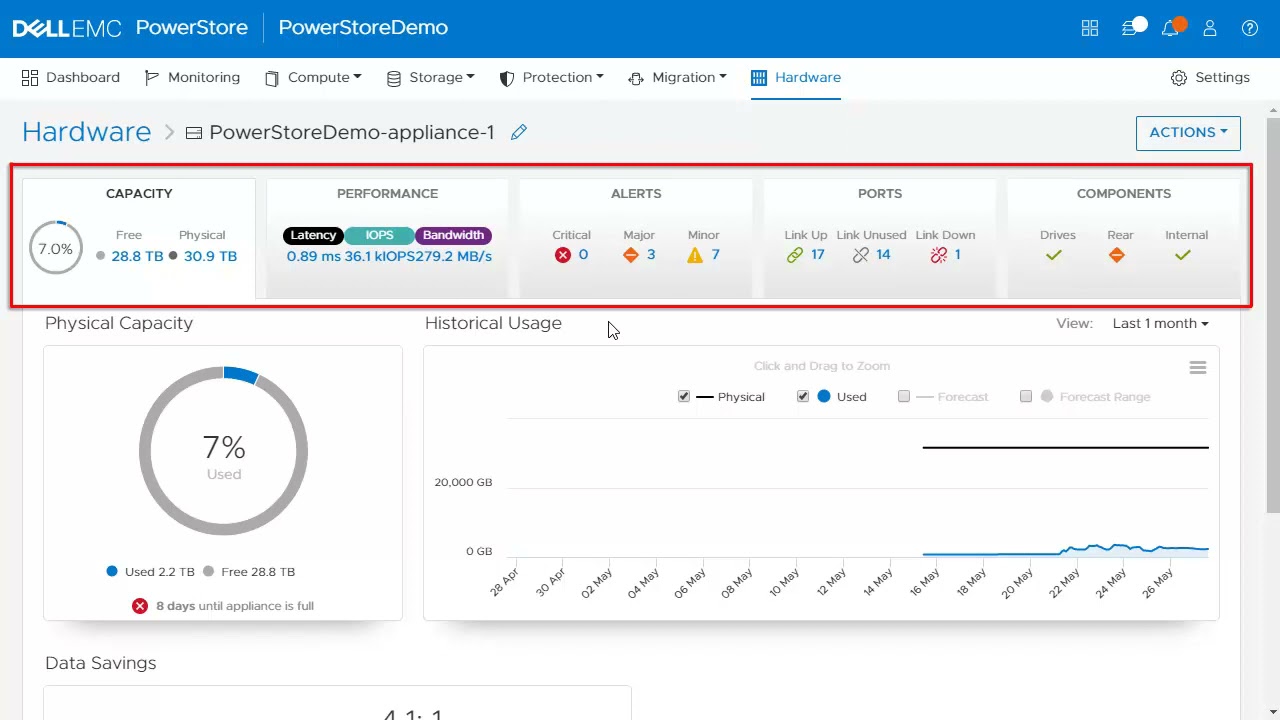Screen dimensions: 1280x720
Task: Select the CAPACITY card tab
Action: click(139, 238)
